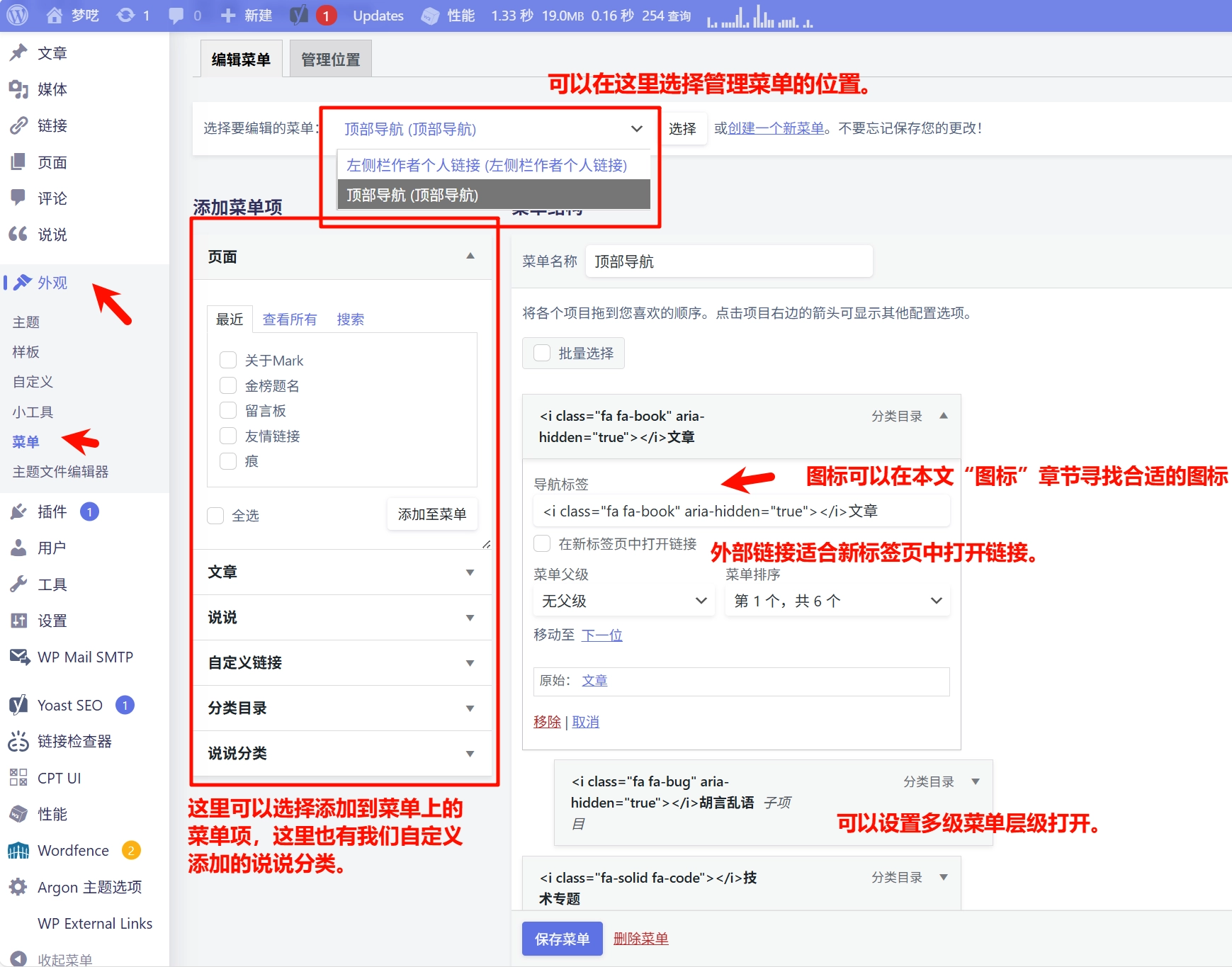Select 左侧栏作者个人链接 dropdown option
This screenshot has width=1232, height=967.
coord(494,165)
